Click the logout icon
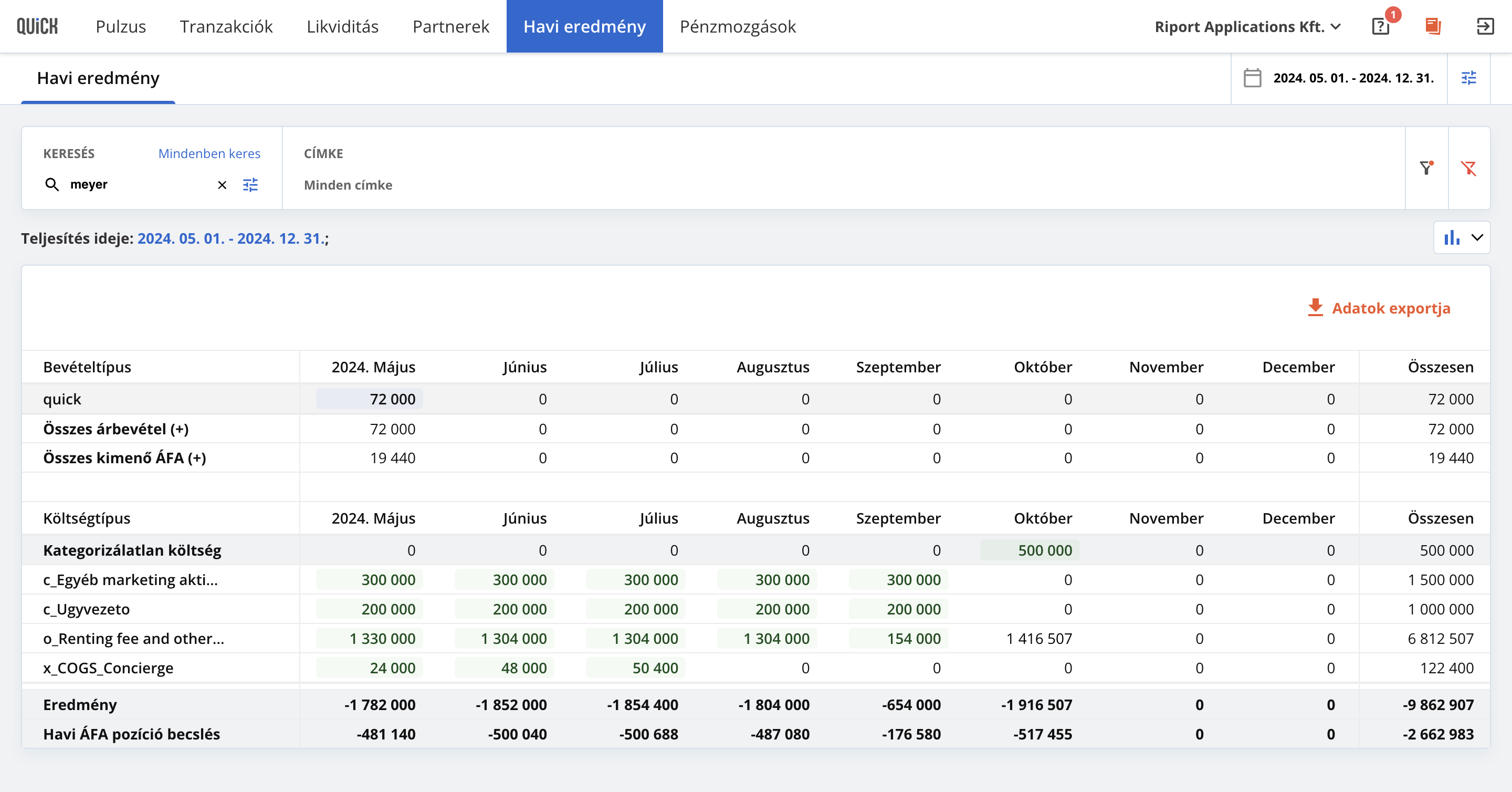The image size is (1512, 792). (1485, 26)
